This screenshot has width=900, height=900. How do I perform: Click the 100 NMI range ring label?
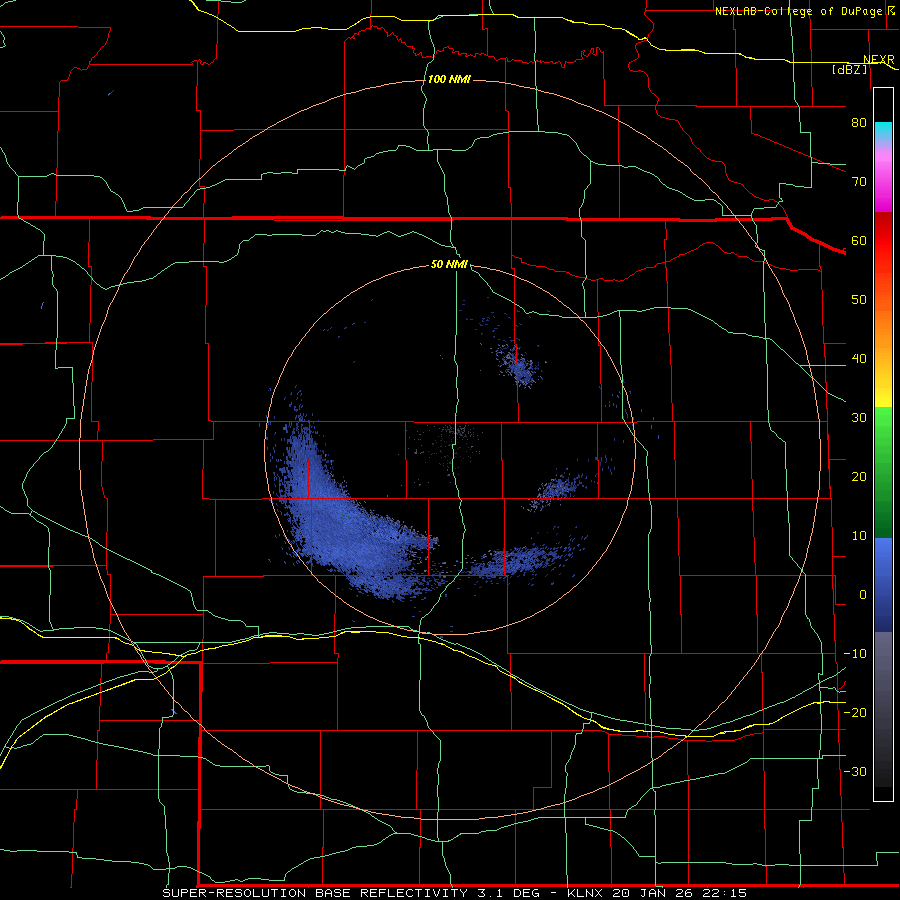[449, 79]
